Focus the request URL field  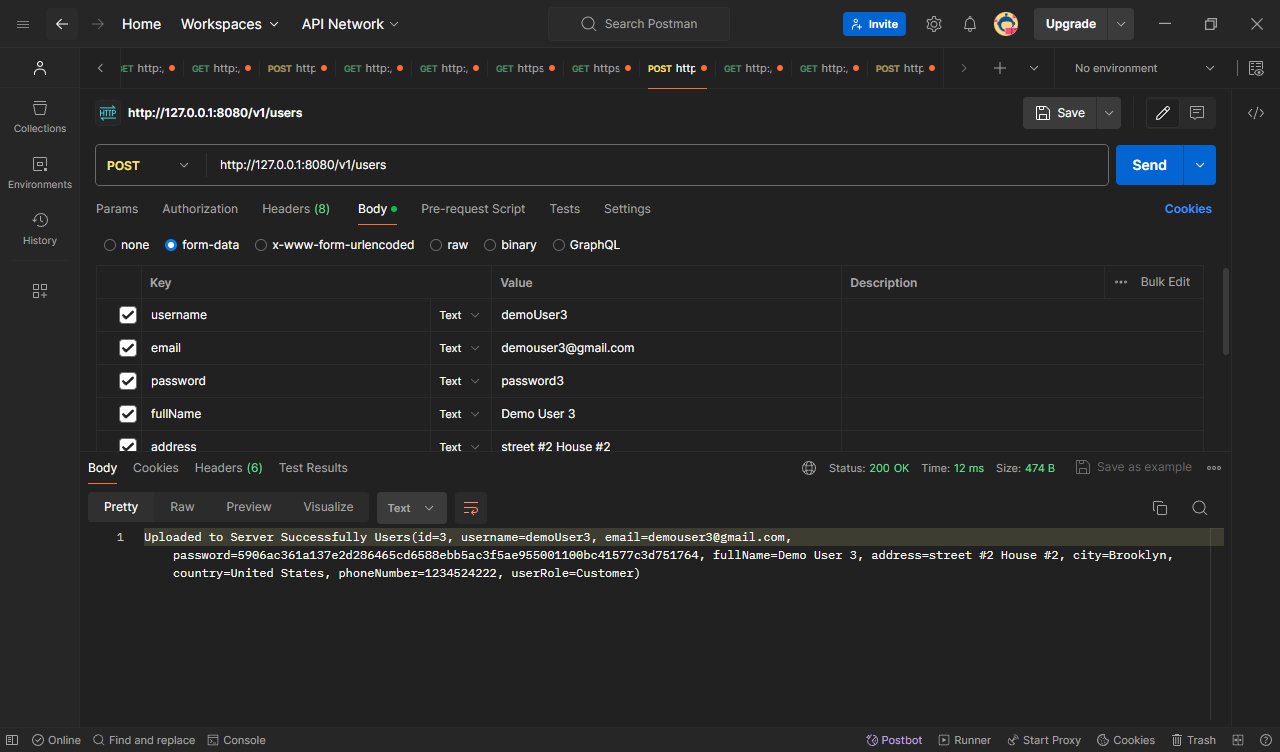657,165
